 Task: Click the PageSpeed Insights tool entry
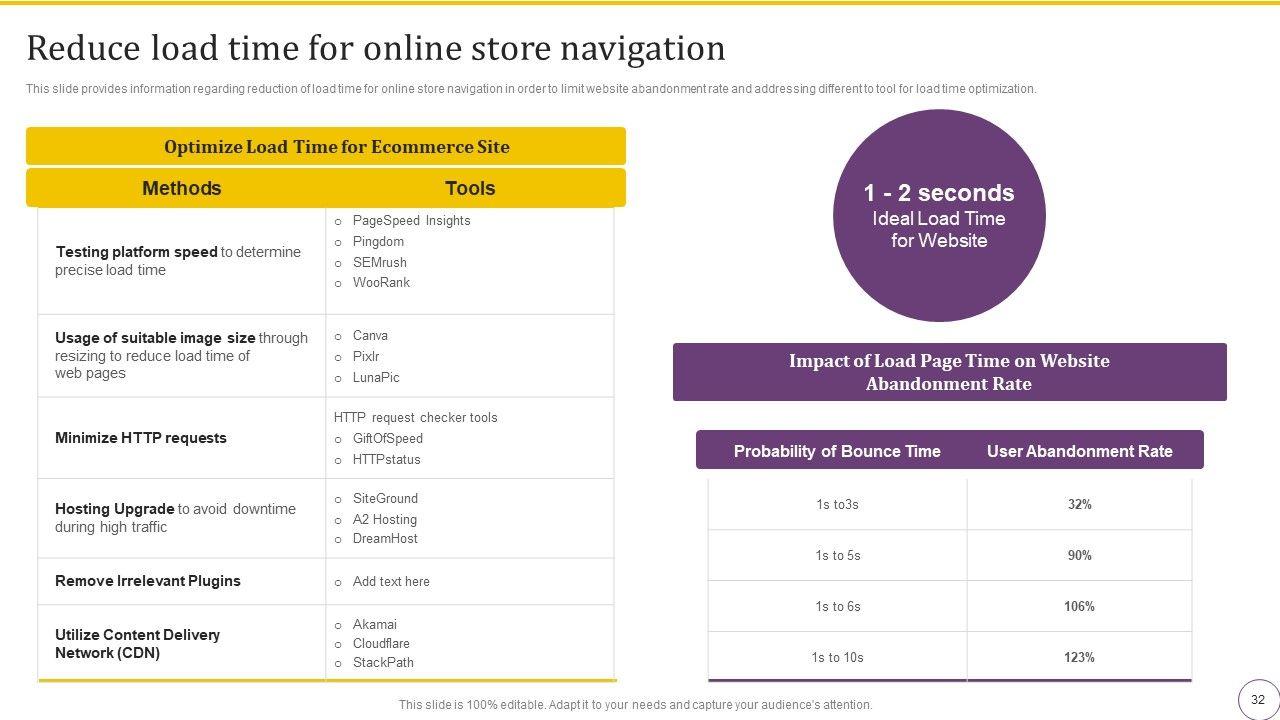(411, 221)
